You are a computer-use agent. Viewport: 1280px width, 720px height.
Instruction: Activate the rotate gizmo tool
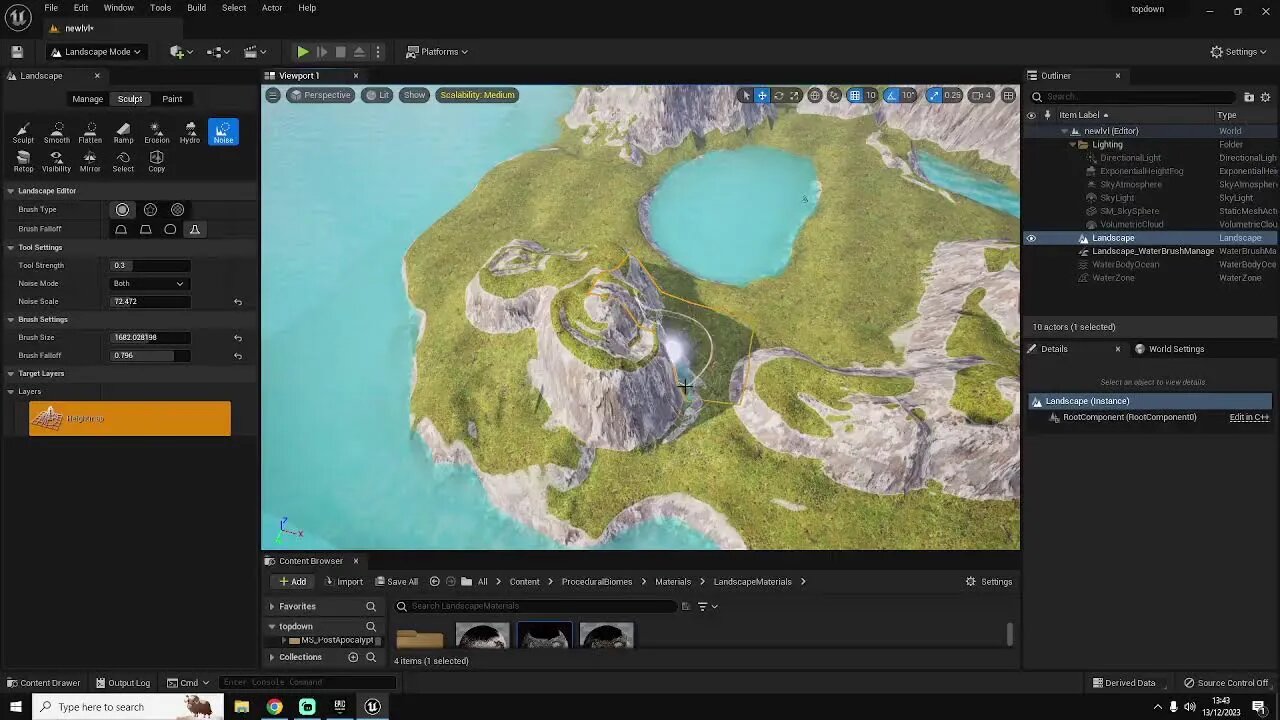(778, 95)
